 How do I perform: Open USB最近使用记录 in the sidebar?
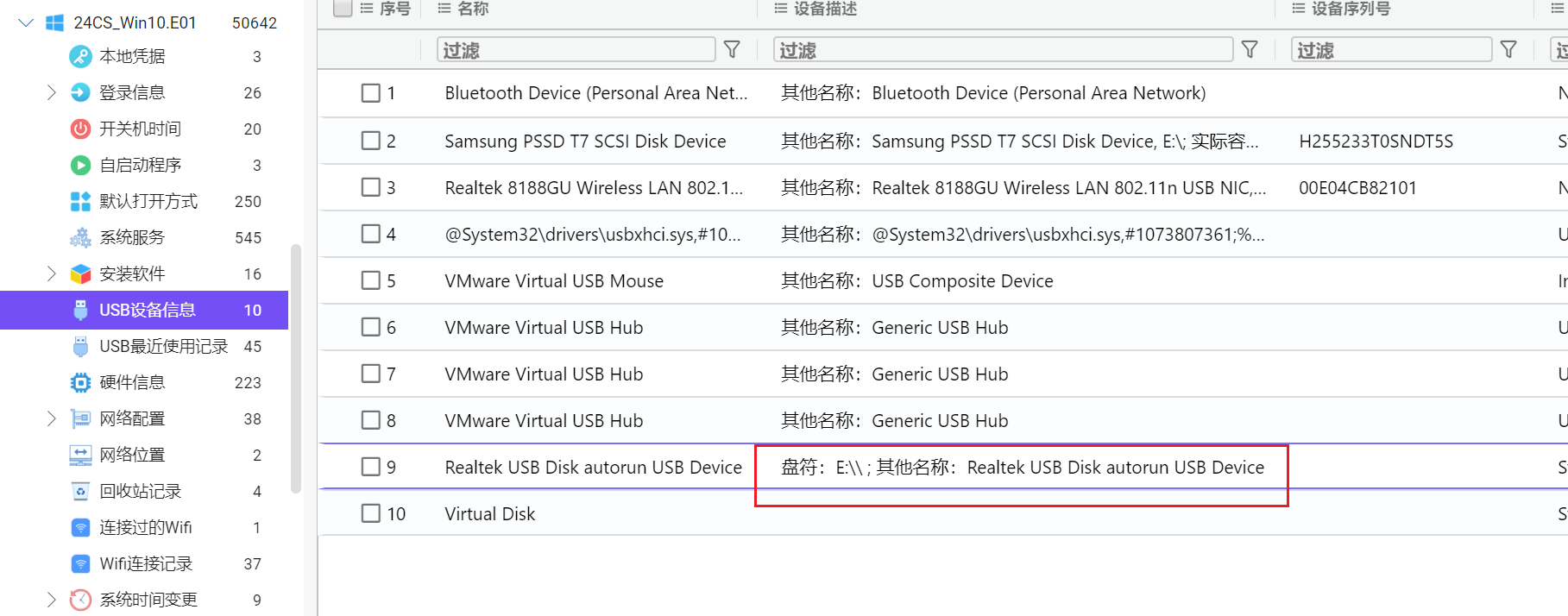(164, 347)
